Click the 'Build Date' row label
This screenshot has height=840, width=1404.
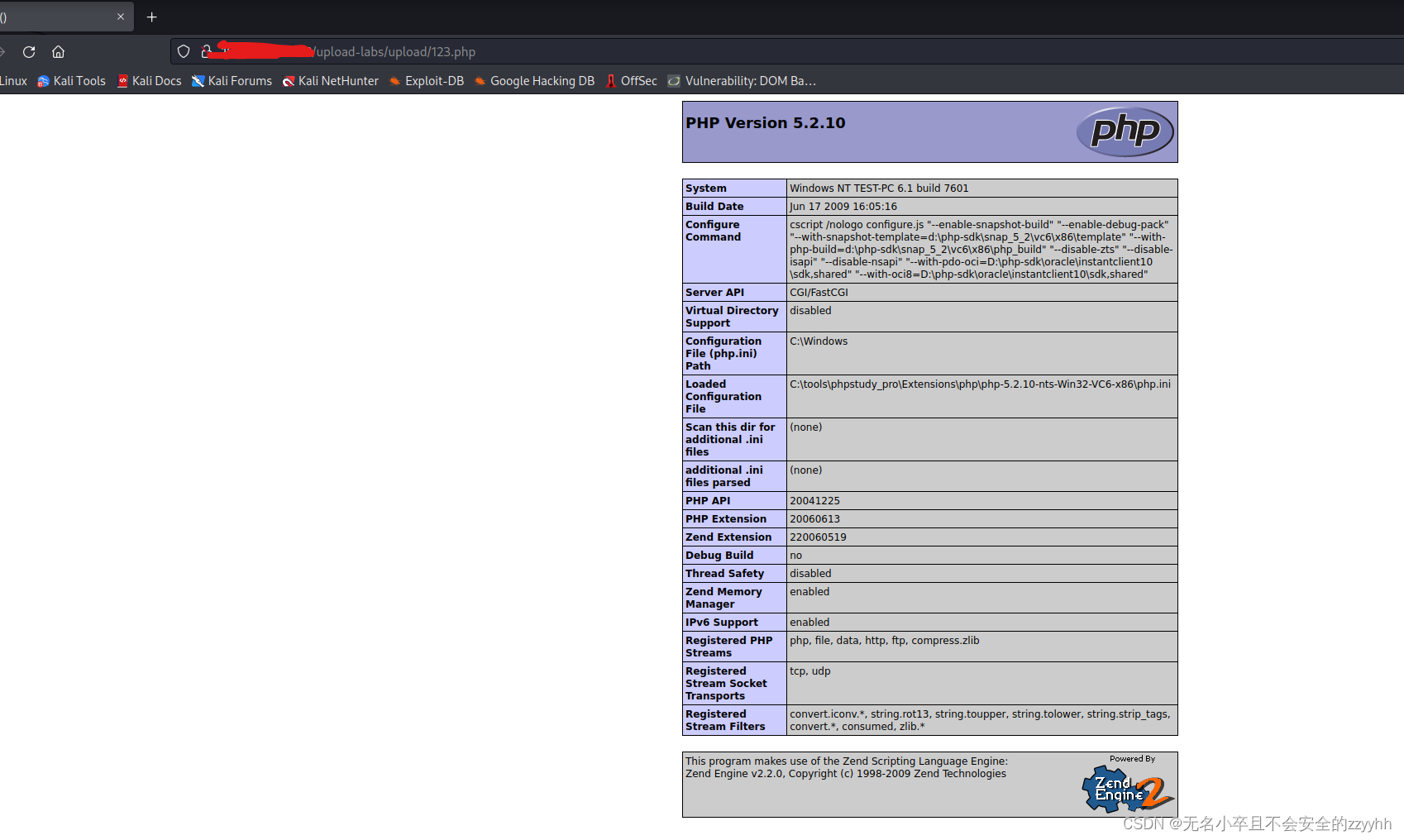pos(714,206)
